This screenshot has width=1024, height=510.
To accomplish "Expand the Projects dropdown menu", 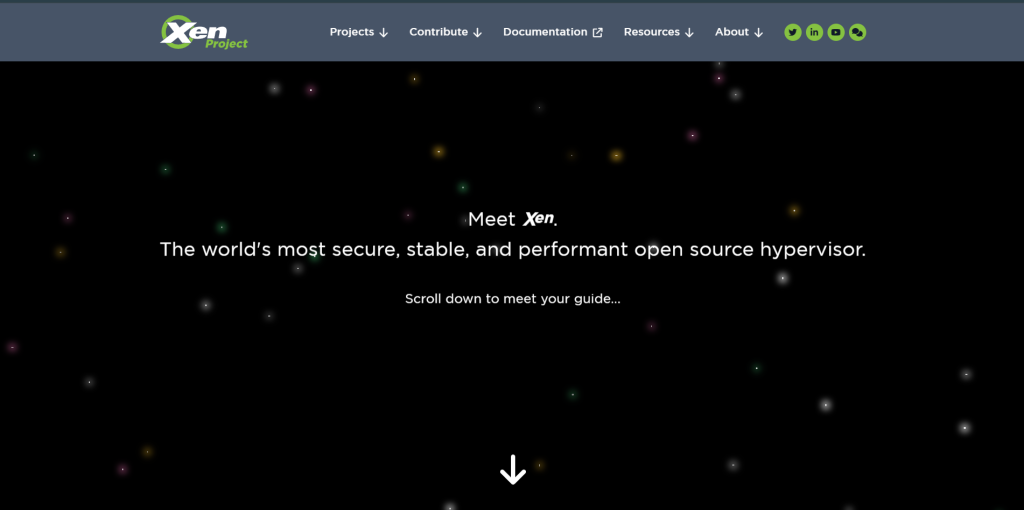I will click(359, 32).
